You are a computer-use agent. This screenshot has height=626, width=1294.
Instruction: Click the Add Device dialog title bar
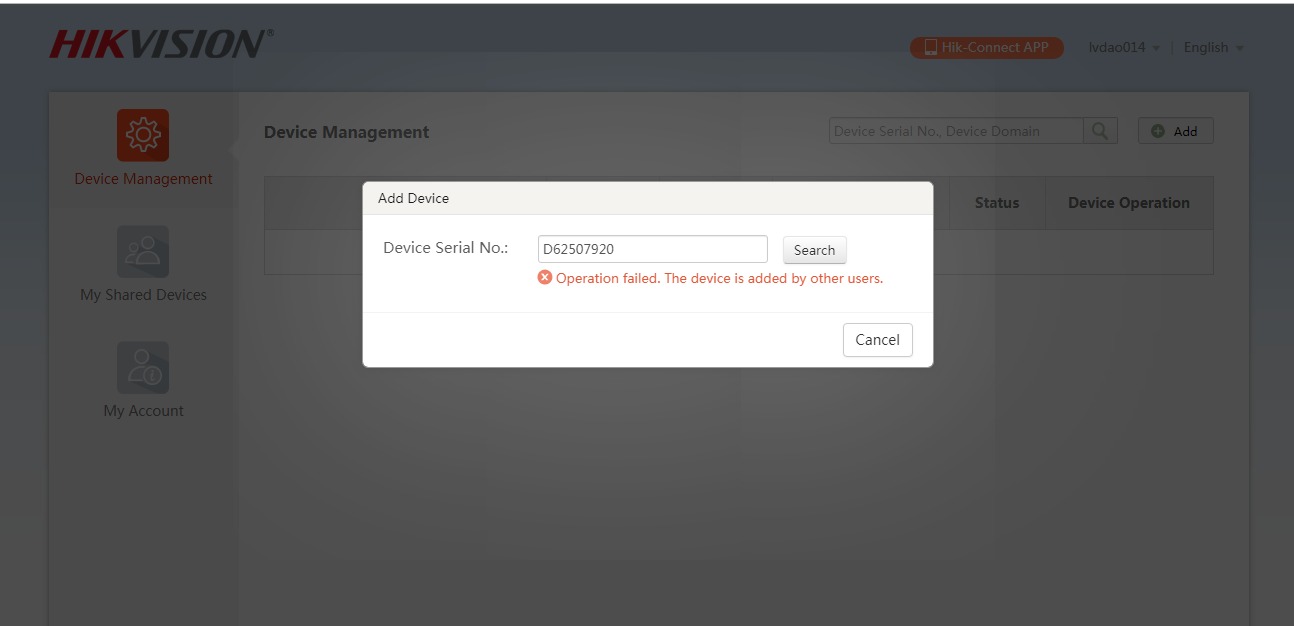pos(647,198)
